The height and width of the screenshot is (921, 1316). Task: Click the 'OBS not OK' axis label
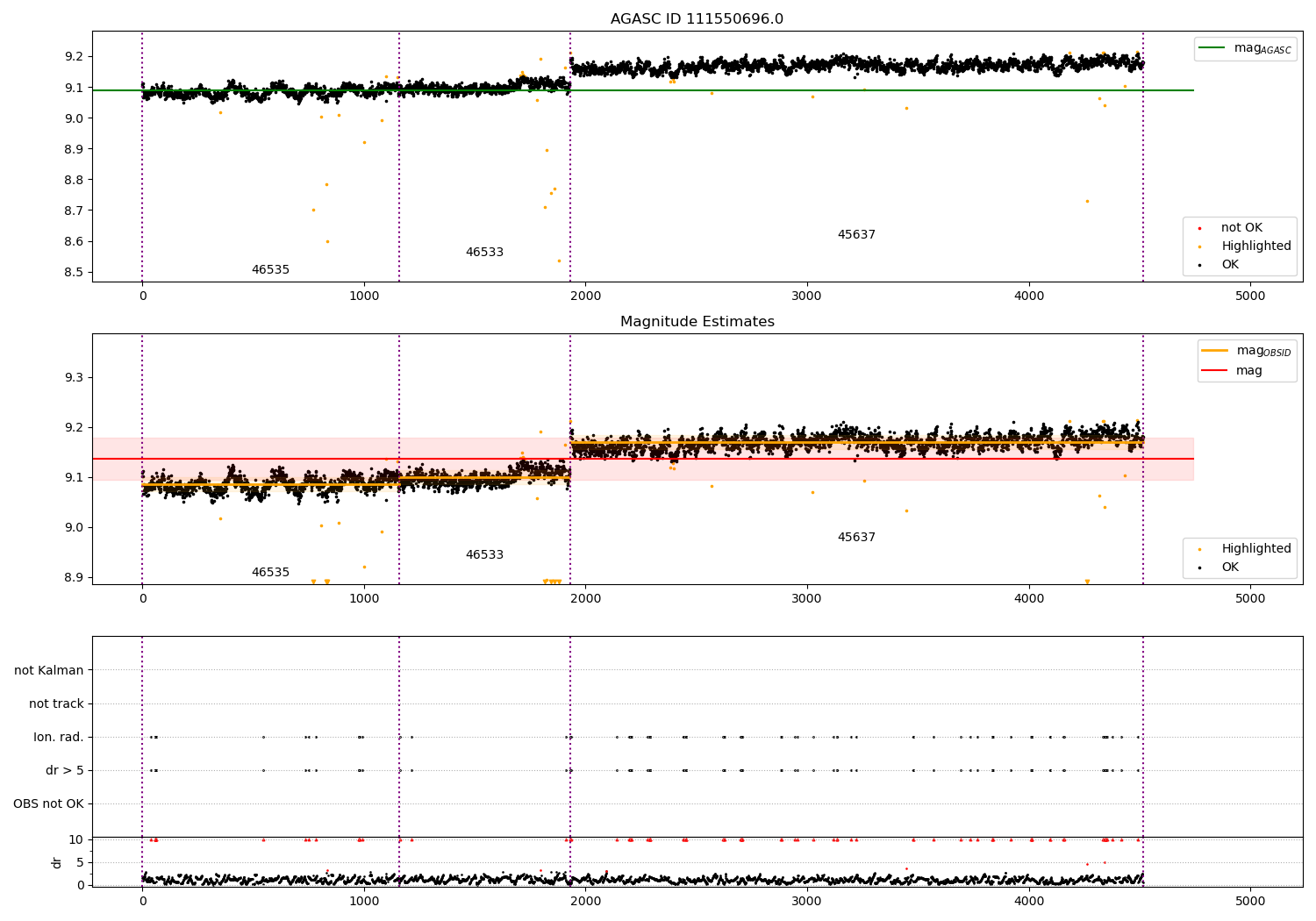pos(48,804)
